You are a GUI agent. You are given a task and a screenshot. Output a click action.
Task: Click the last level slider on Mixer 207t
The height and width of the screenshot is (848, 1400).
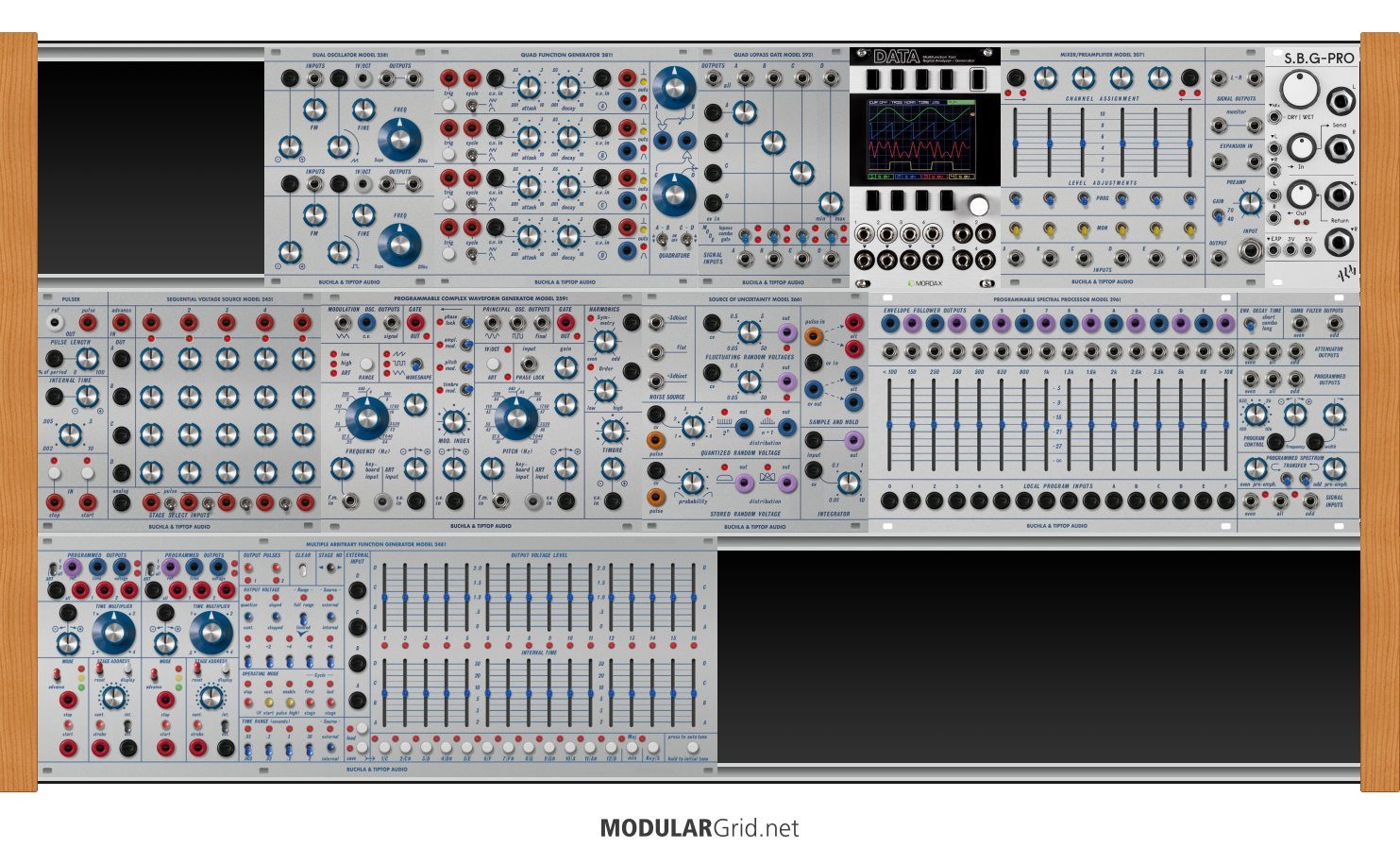1190,143
